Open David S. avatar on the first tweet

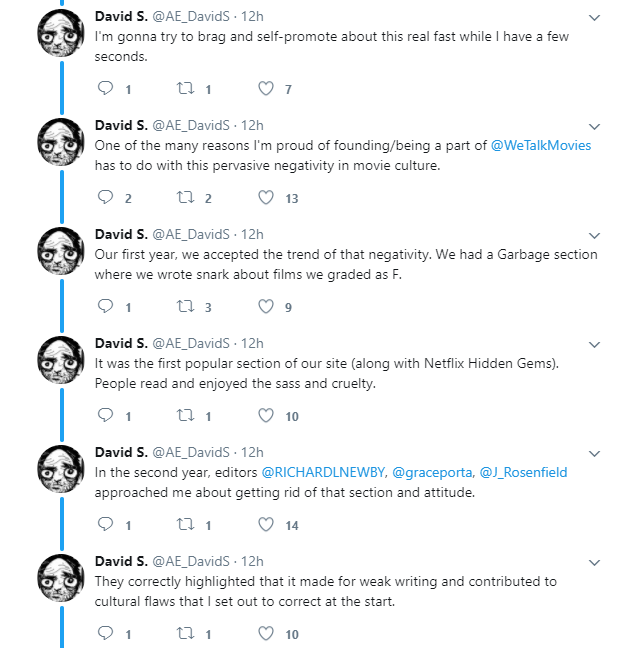click(61, 33)
